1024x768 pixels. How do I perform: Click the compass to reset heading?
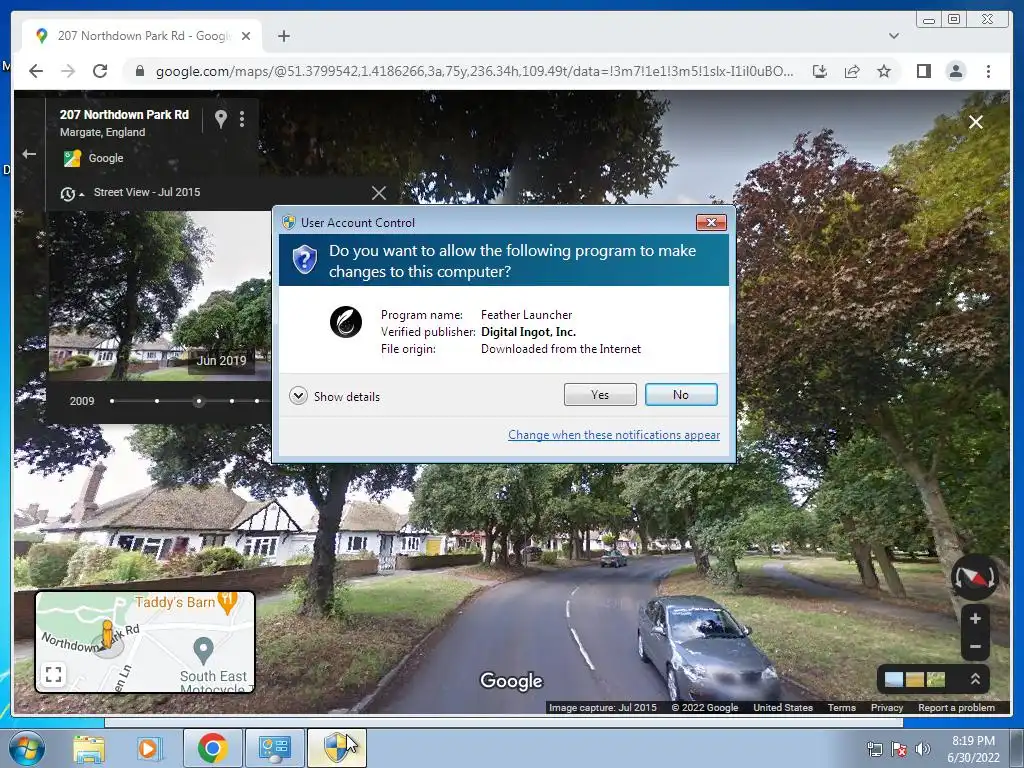pos(974,577)
